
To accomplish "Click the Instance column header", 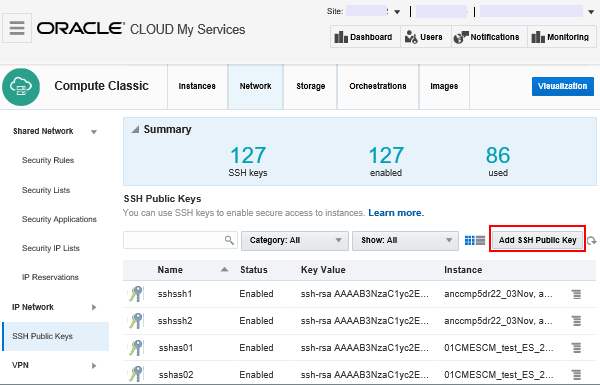I will [x=463, y=270].
